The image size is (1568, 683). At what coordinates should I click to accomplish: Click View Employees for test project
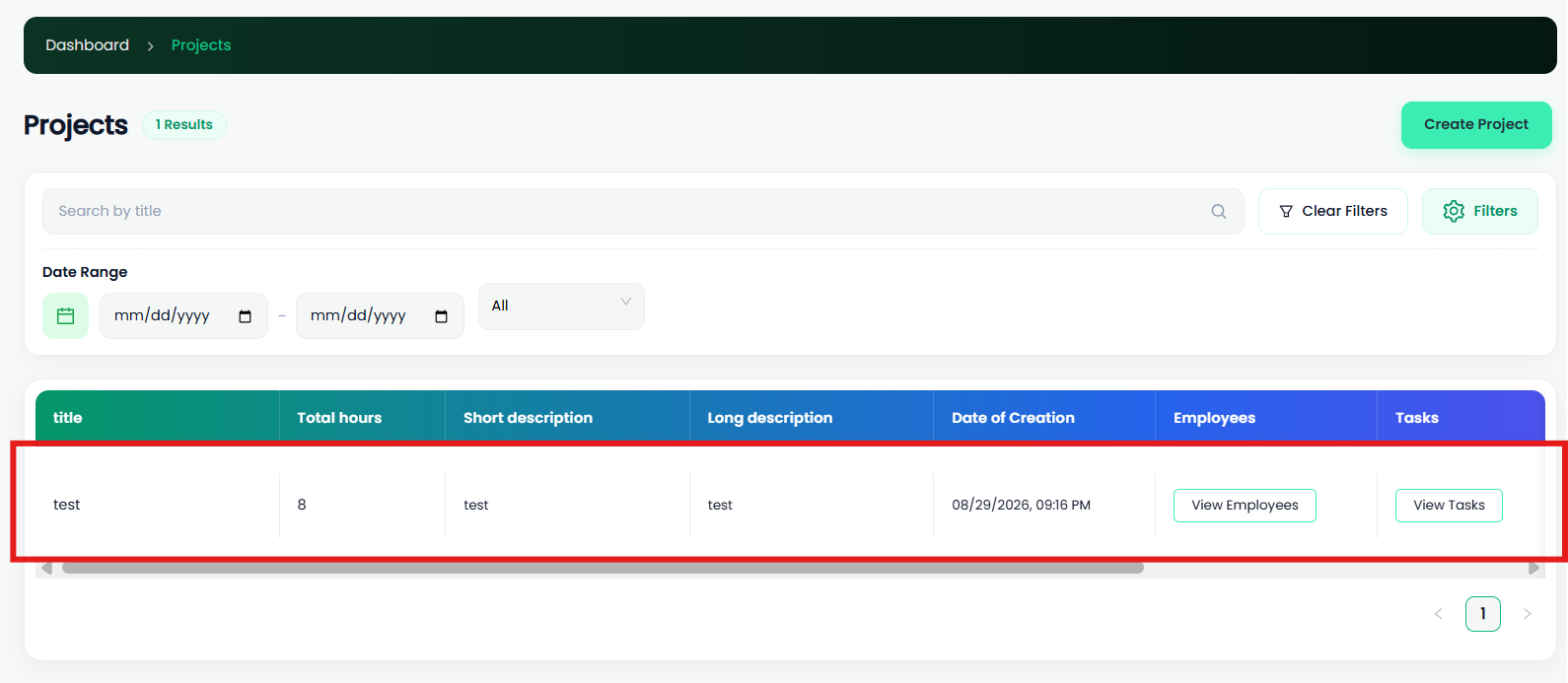(x=1245, y=506)
